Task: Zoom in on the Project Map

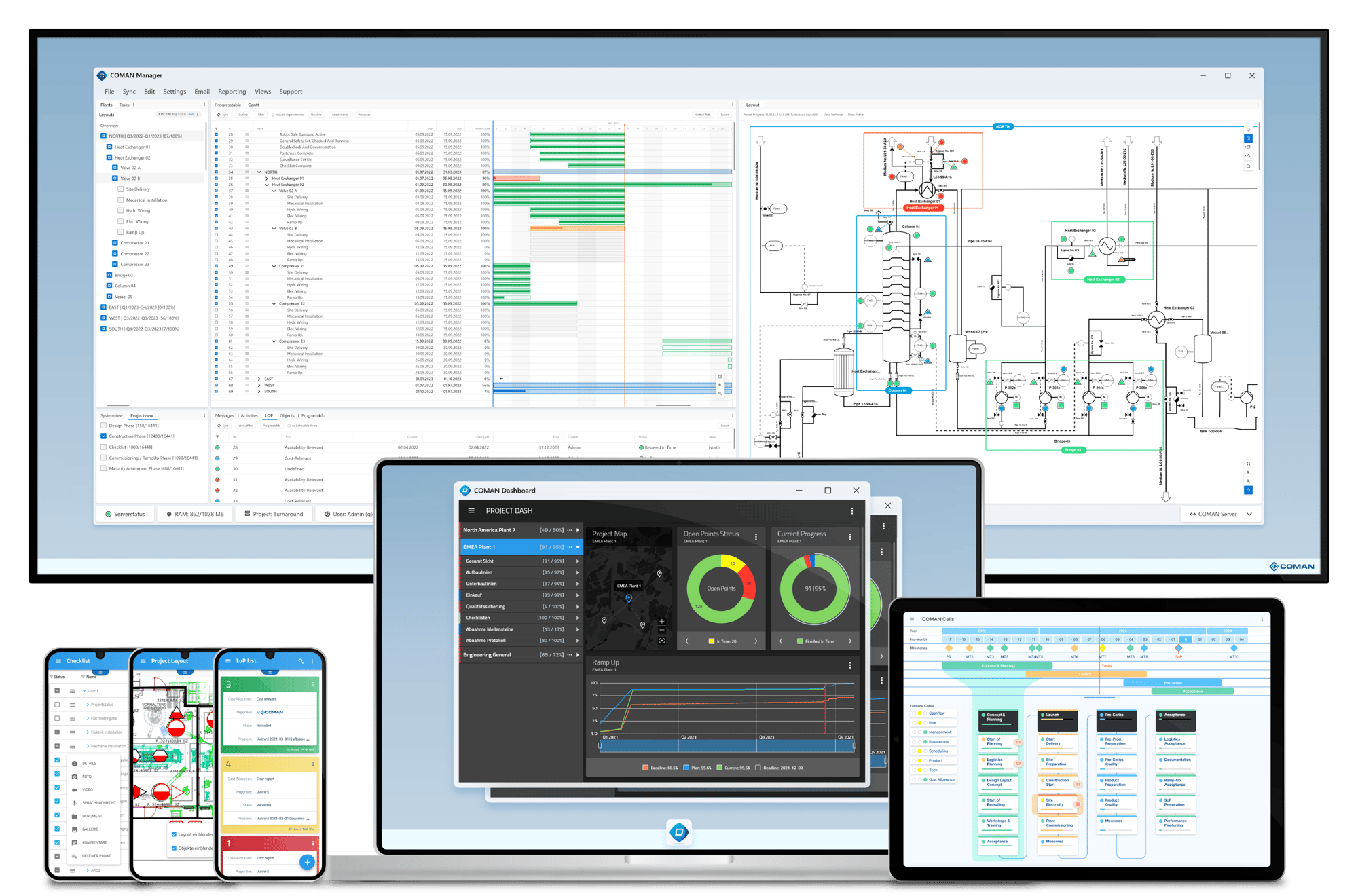Action: 662,621
